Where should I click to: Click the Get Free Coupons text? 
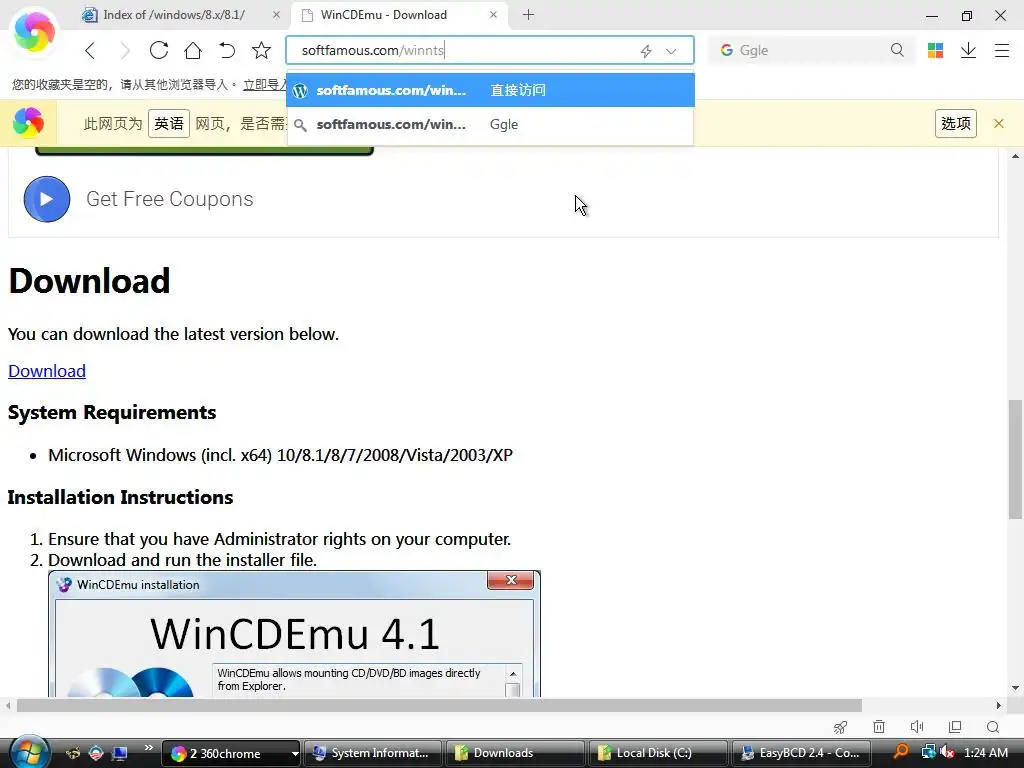click(170, 199)
